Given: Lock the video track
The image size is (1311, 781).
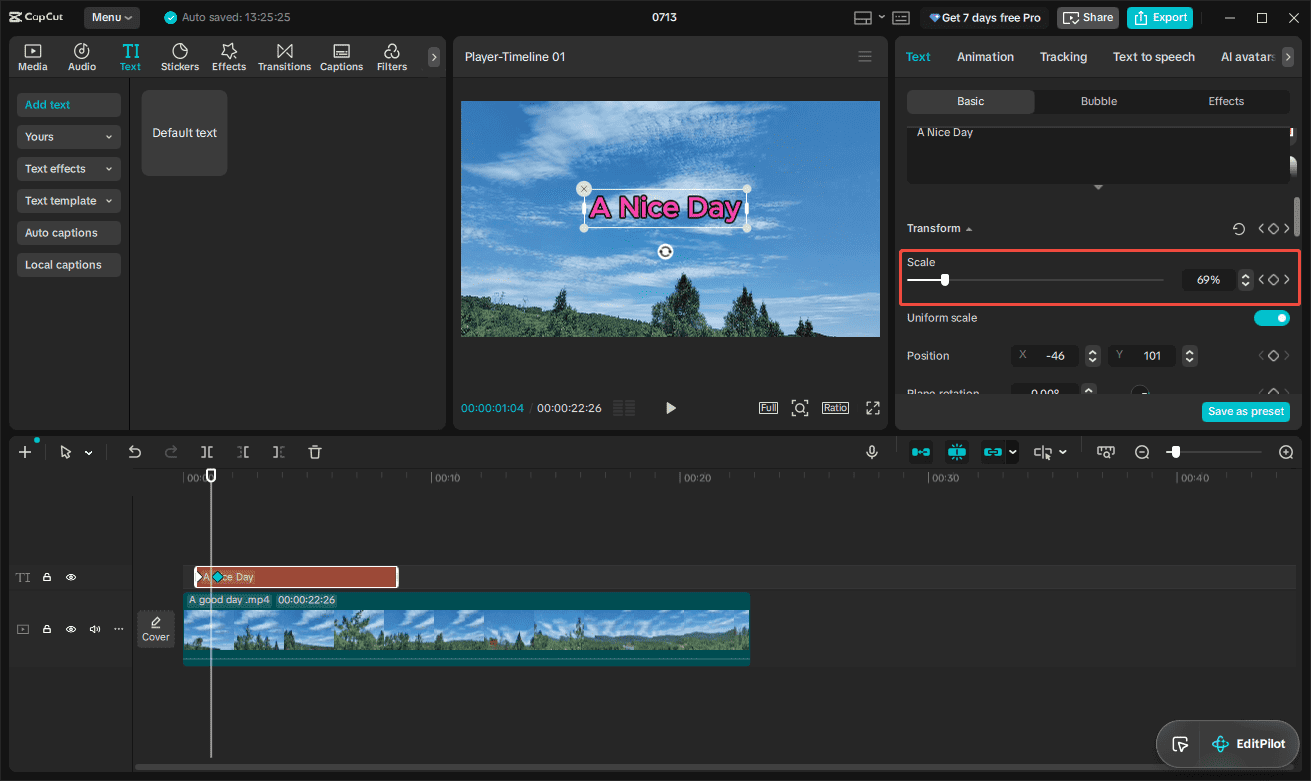Looking at the screenshot, I should tap(47, 629).
